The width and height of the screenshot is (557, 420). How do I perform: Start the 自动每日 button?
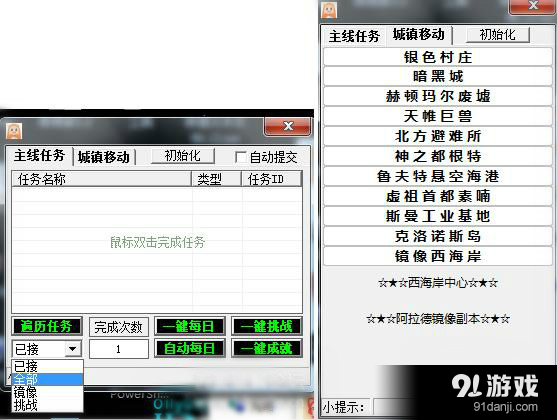click(190, 348)
